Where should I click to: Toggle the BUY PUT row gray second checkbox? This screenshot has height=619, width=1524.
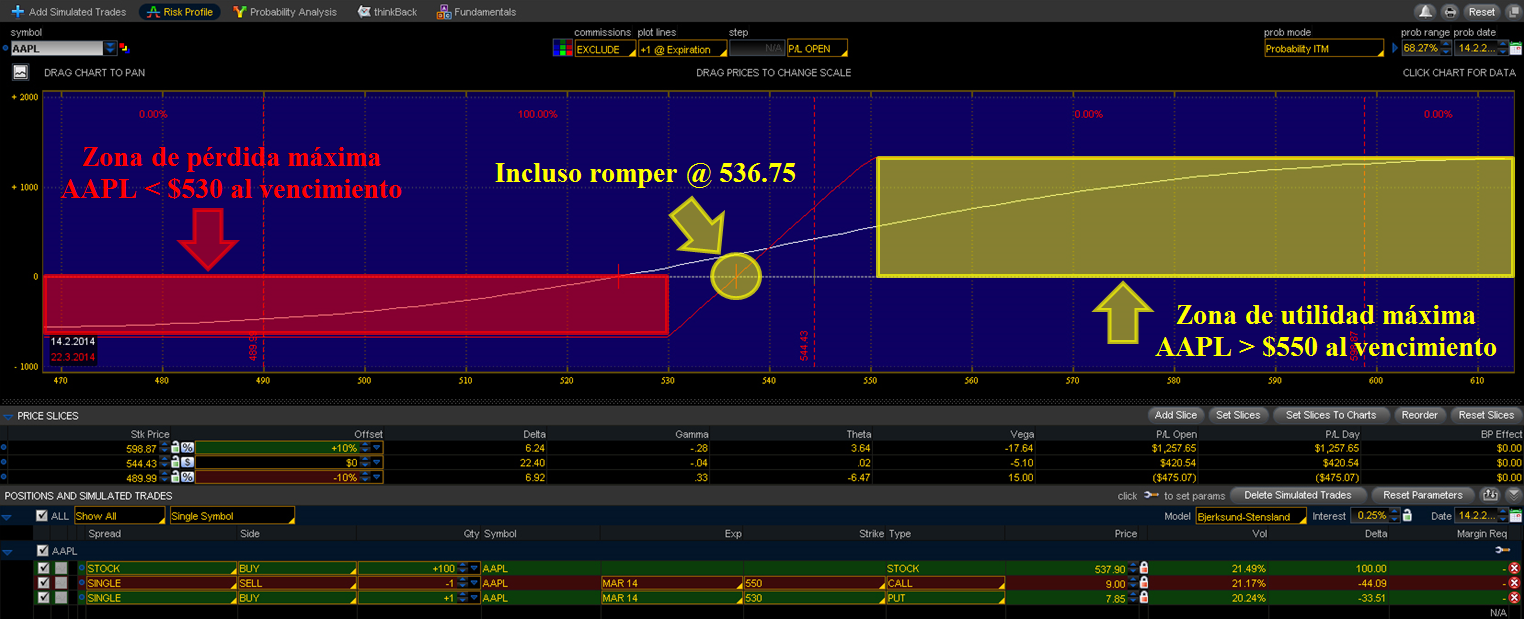pyautogui.click(x=61, y=598)
